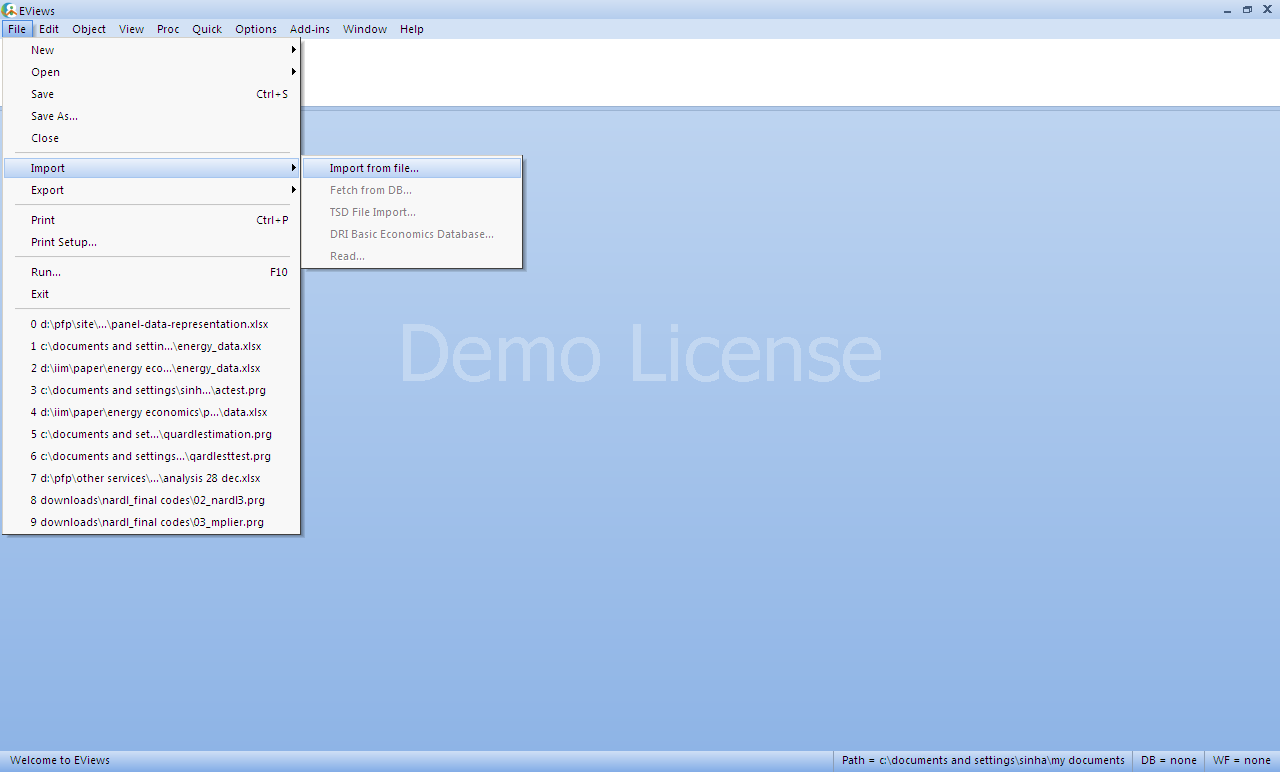Open recent program quardlestimation.prg
Viewport: 1280px width, 772px height.
(152, 434)
